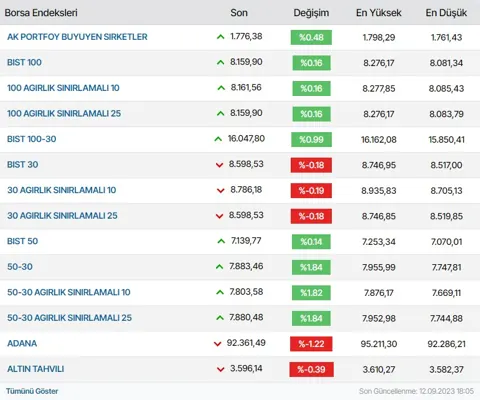480x400 pixels.
Task: Click the last value 7.139,77
Action: [246, 240]
